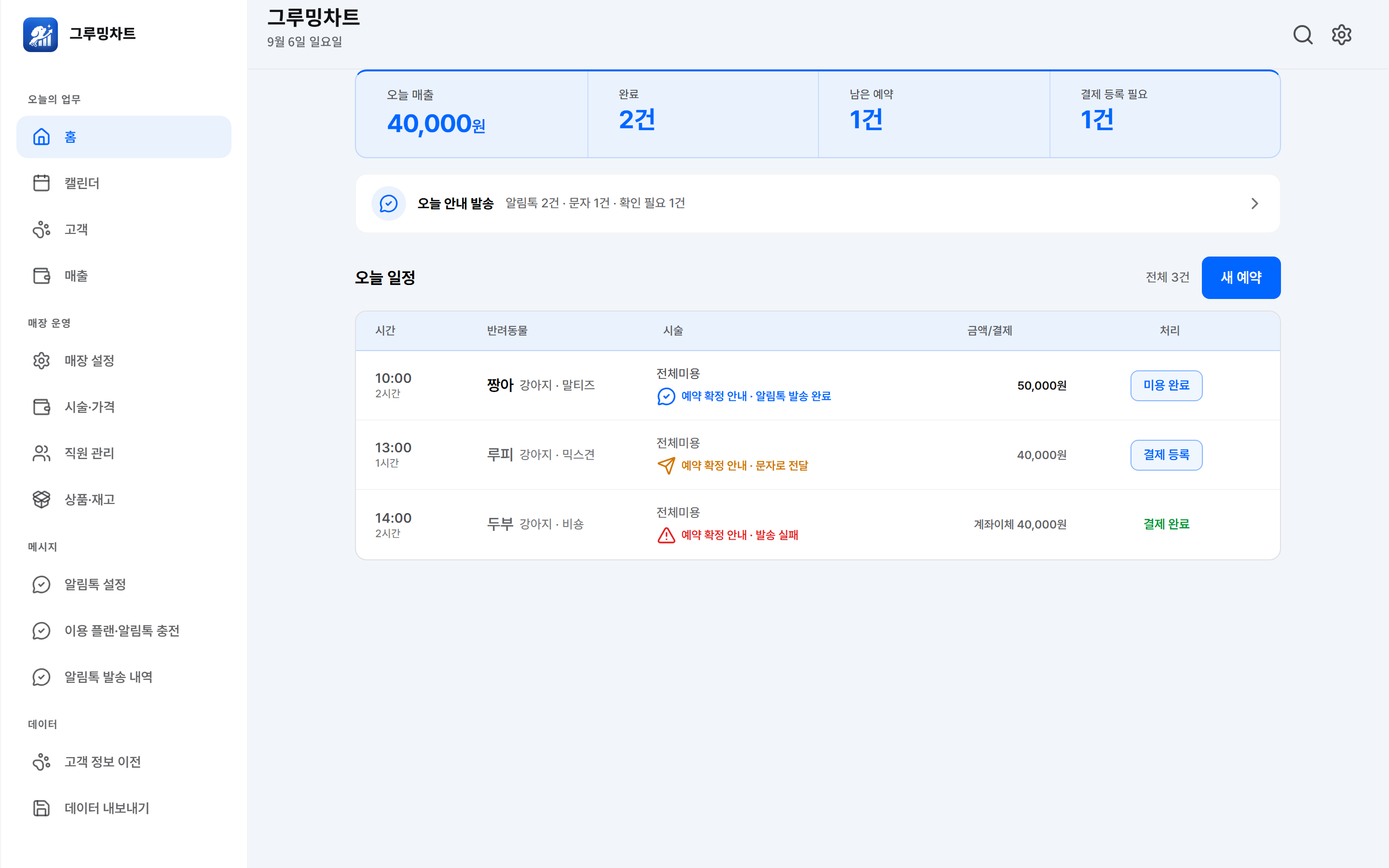1389x868 pixels.
Task: Click red warning icon in 두부 row
Action: 666,535
